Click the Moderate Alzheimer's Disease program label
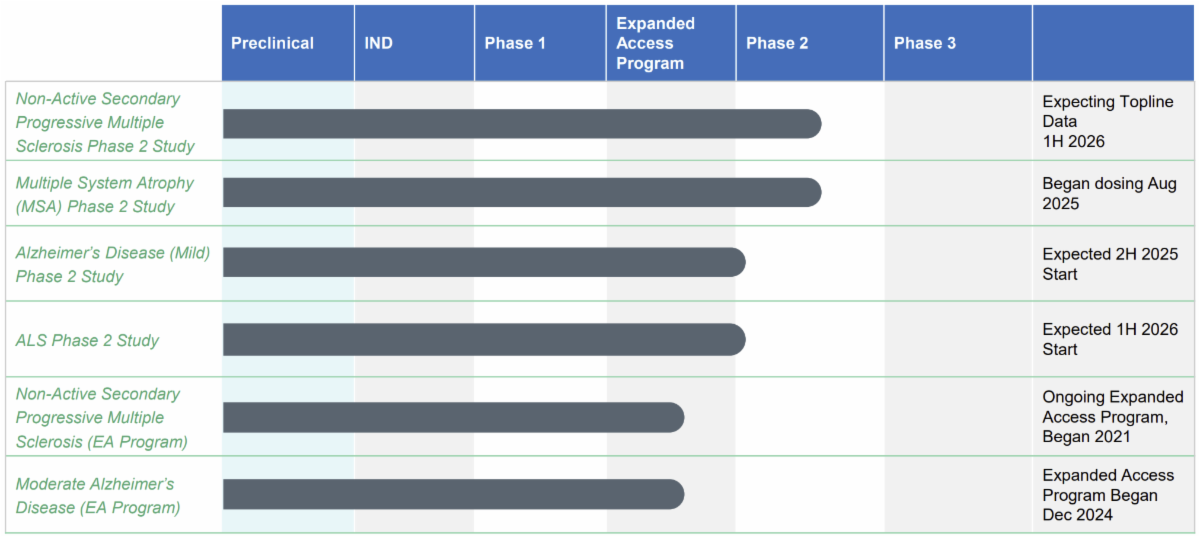Viewport: 1200px width, 537px height. pos(97,495)
